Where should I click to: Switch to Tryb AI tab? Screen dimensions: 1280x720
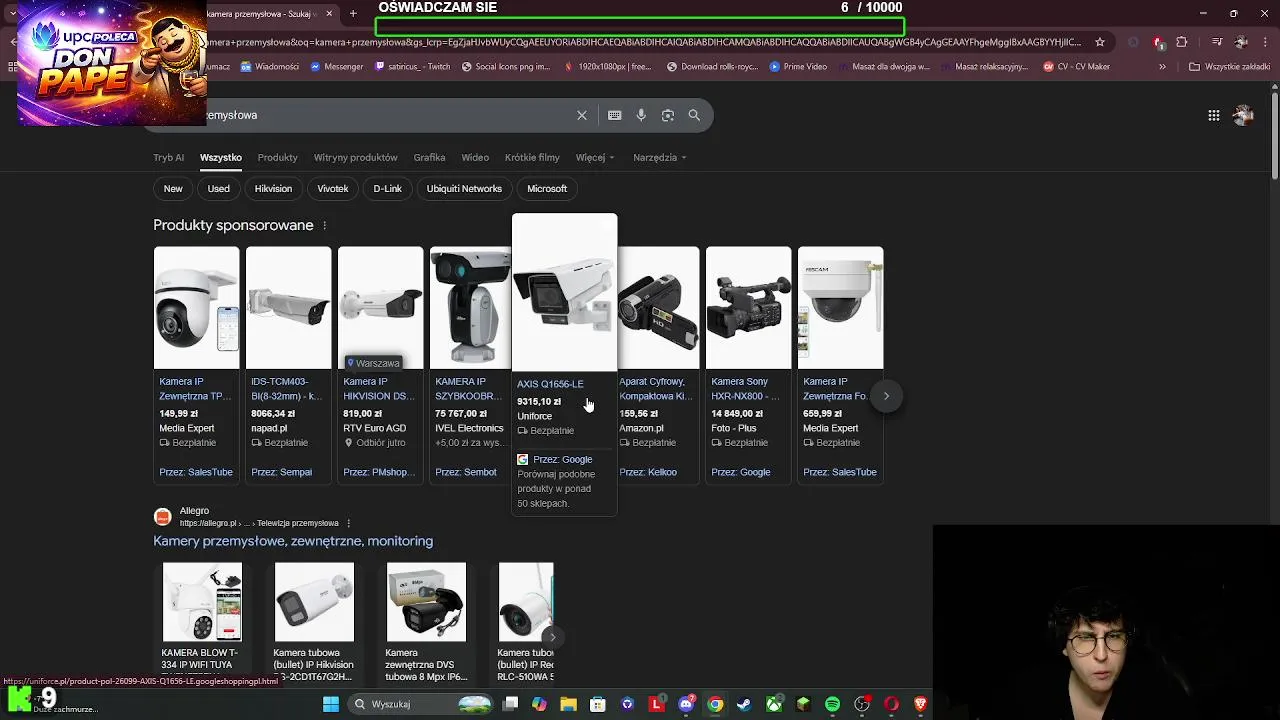tap(169, 158)
